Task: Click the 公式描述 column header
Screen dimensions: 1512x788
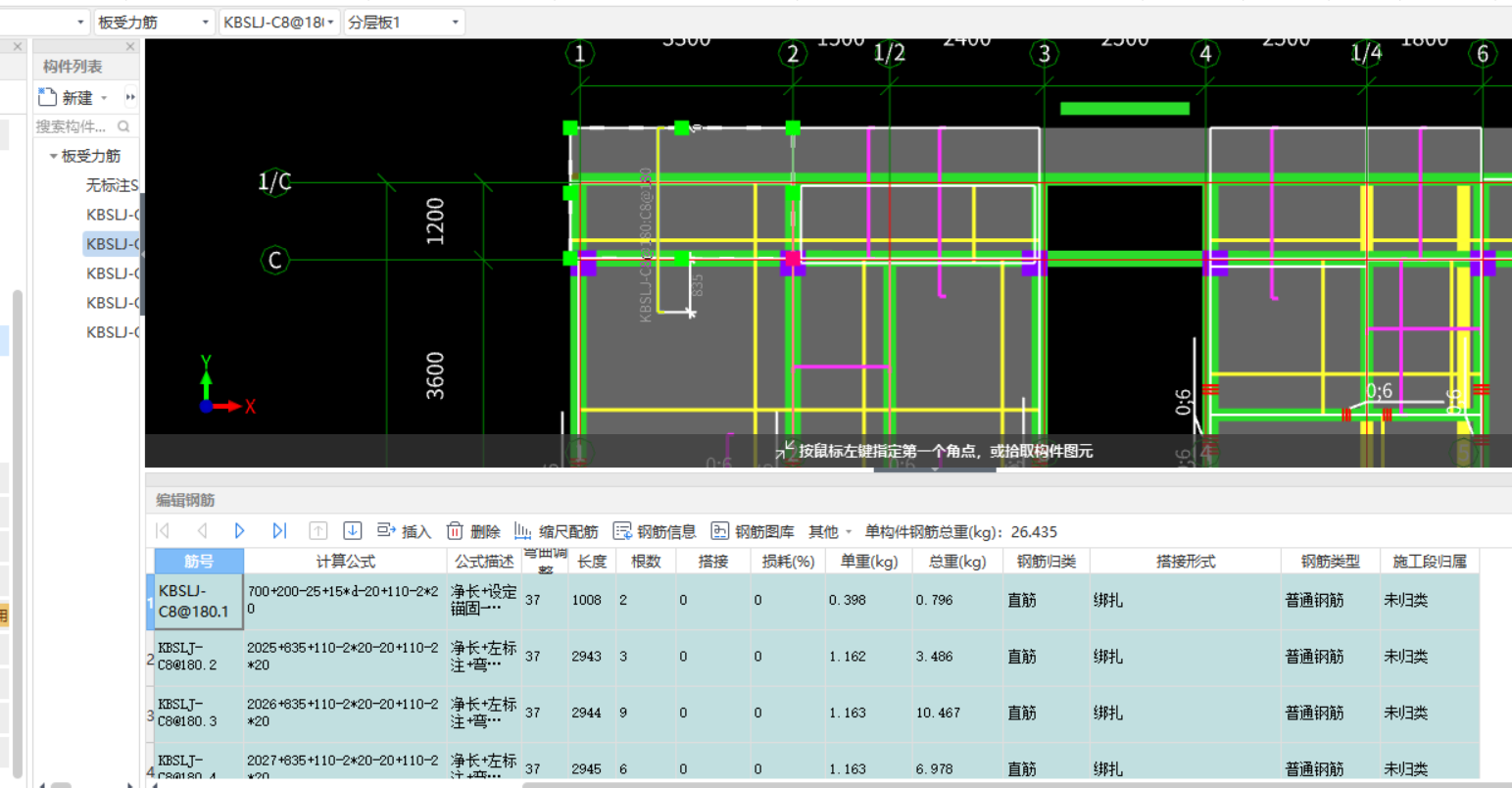Action: click(x=484, y=561)
